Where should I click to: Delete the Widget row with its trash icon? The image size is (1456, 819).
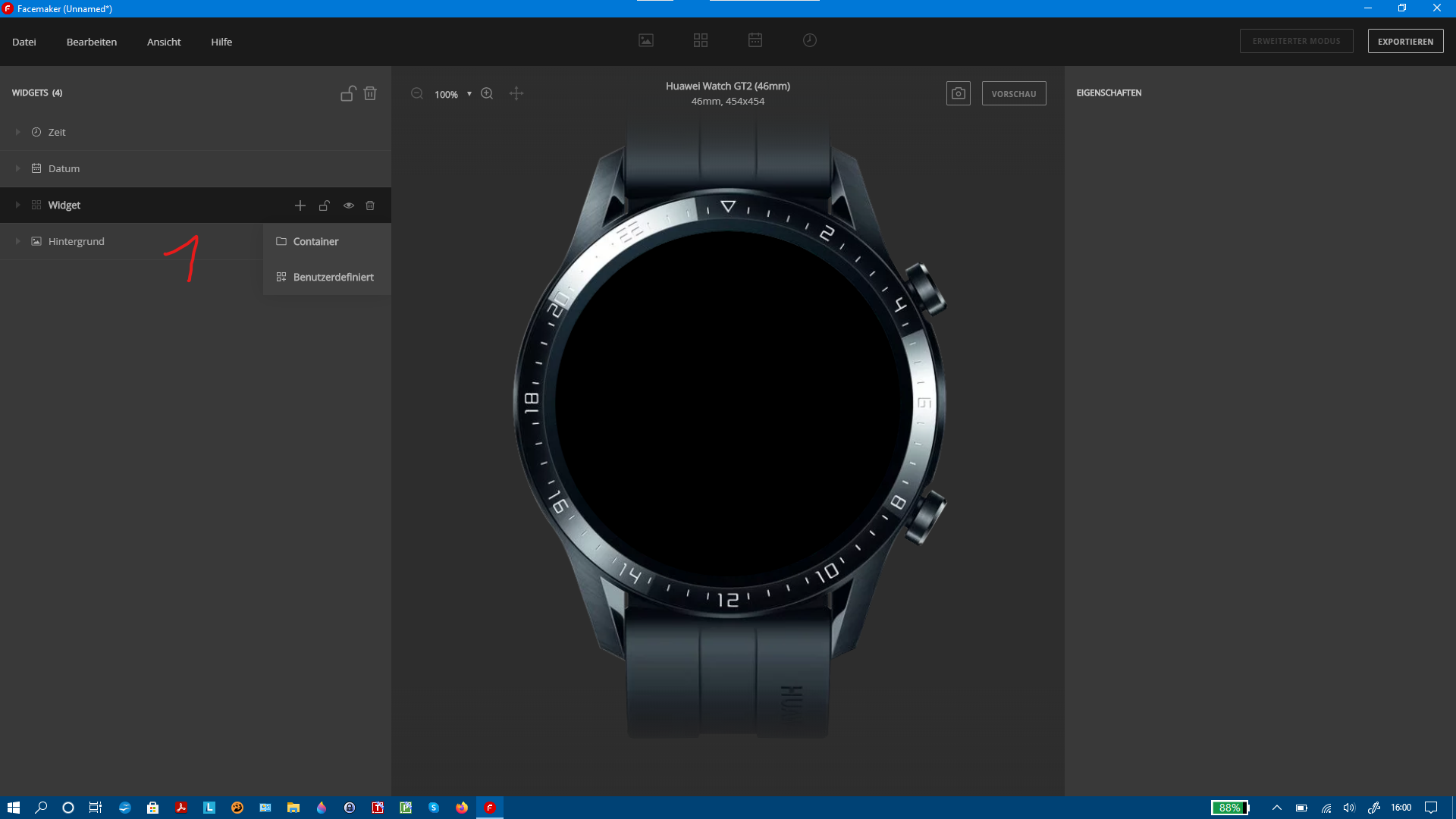(x=370, y=206)
